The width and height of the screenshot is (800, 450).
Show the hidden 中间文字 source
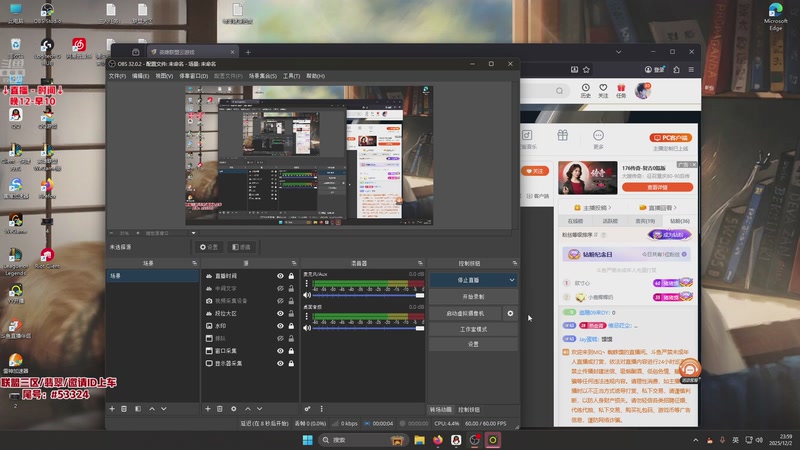pos(280,288)
